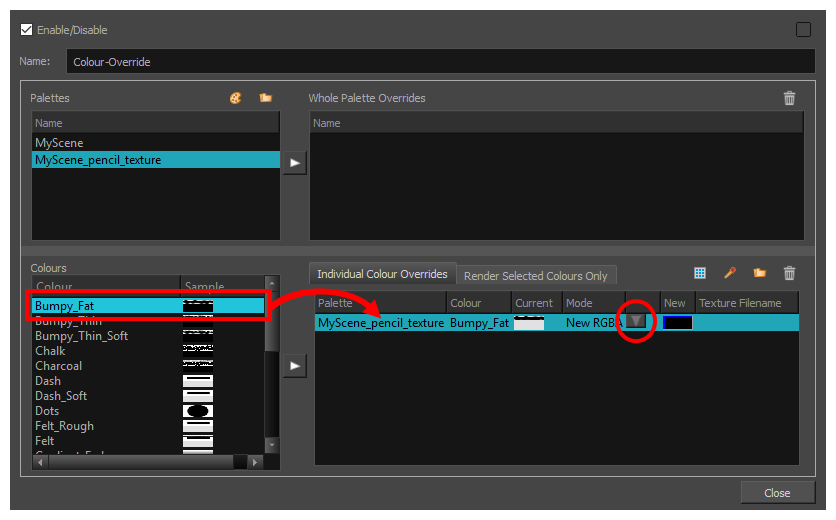Click the folder icon in colour overrides toolbar

760,273
